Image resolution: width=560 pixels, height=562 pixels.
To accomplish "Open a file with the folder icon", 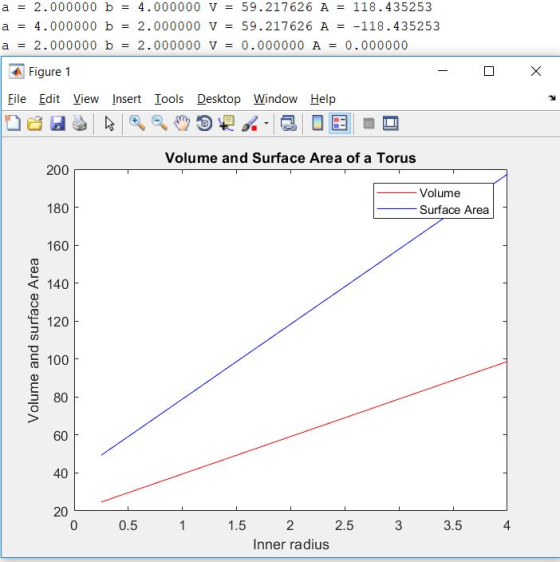I will point(35,123).
